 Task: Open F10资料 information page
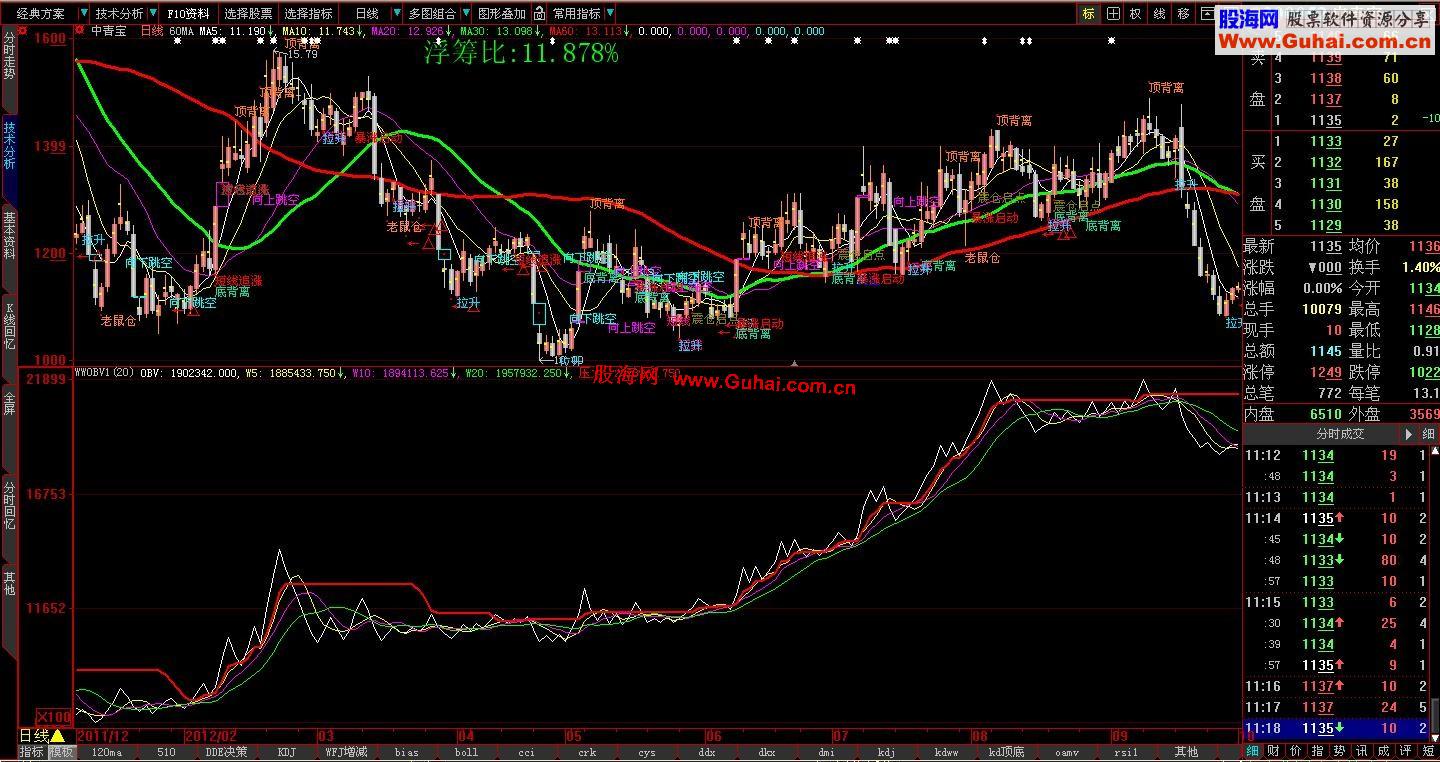(x=189, y=14)
